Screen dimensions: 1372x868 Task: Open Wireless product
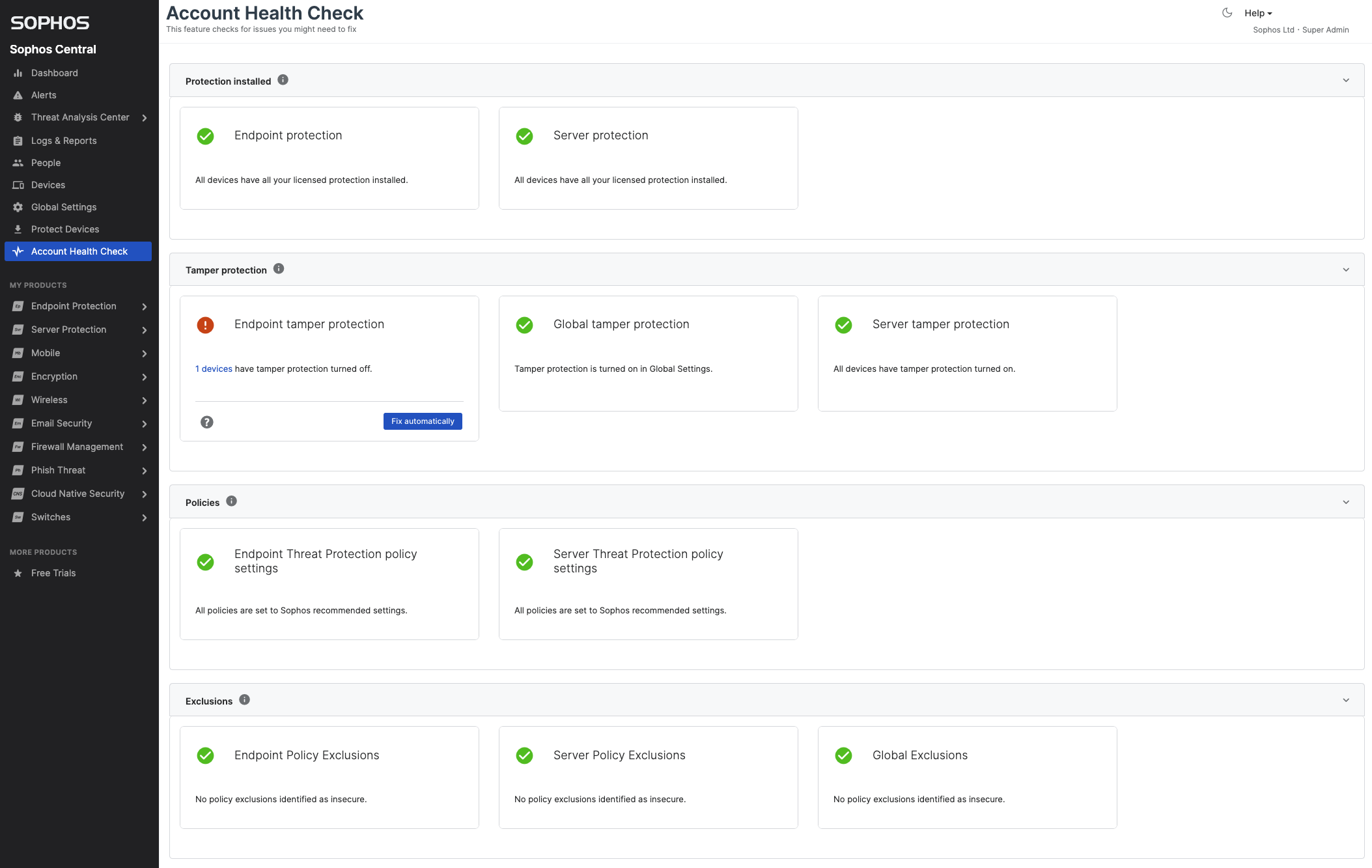pos(49,400)
